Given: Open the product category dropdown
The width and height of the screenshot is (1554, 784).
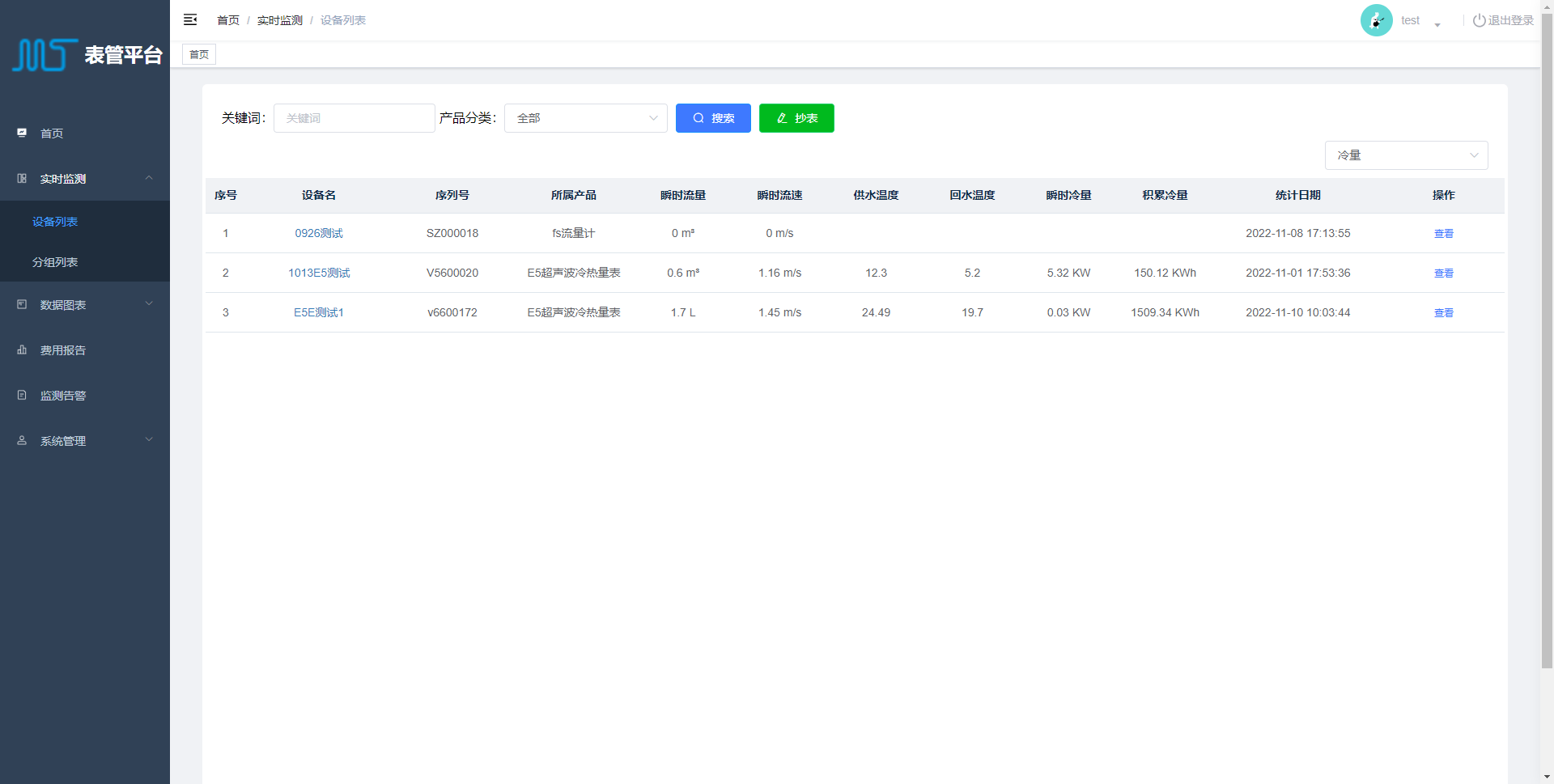Looking at the screenshot, I should coord(585,118).
